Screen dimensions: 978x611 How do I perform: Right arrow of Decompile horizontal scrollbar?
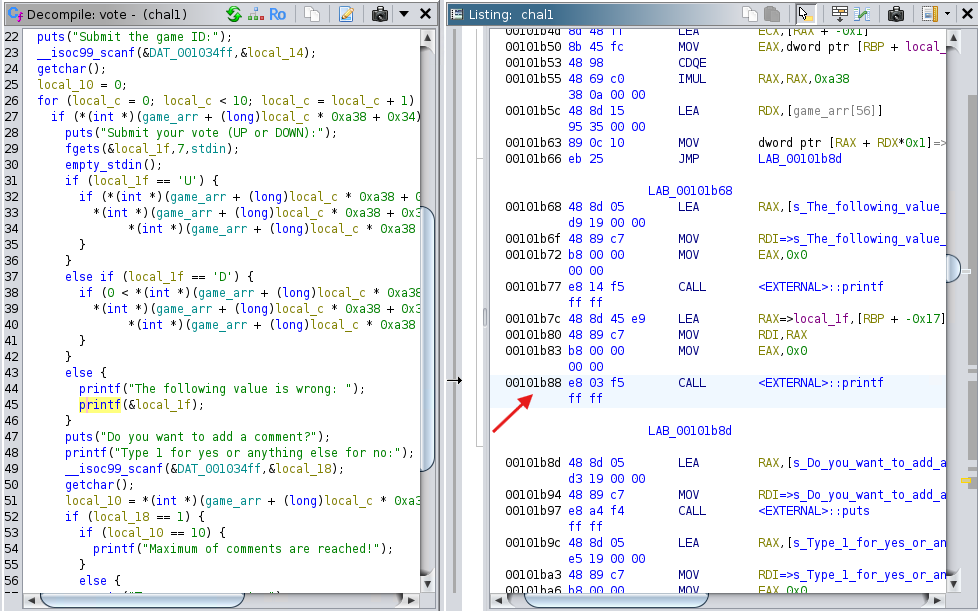tap(411, 600)
